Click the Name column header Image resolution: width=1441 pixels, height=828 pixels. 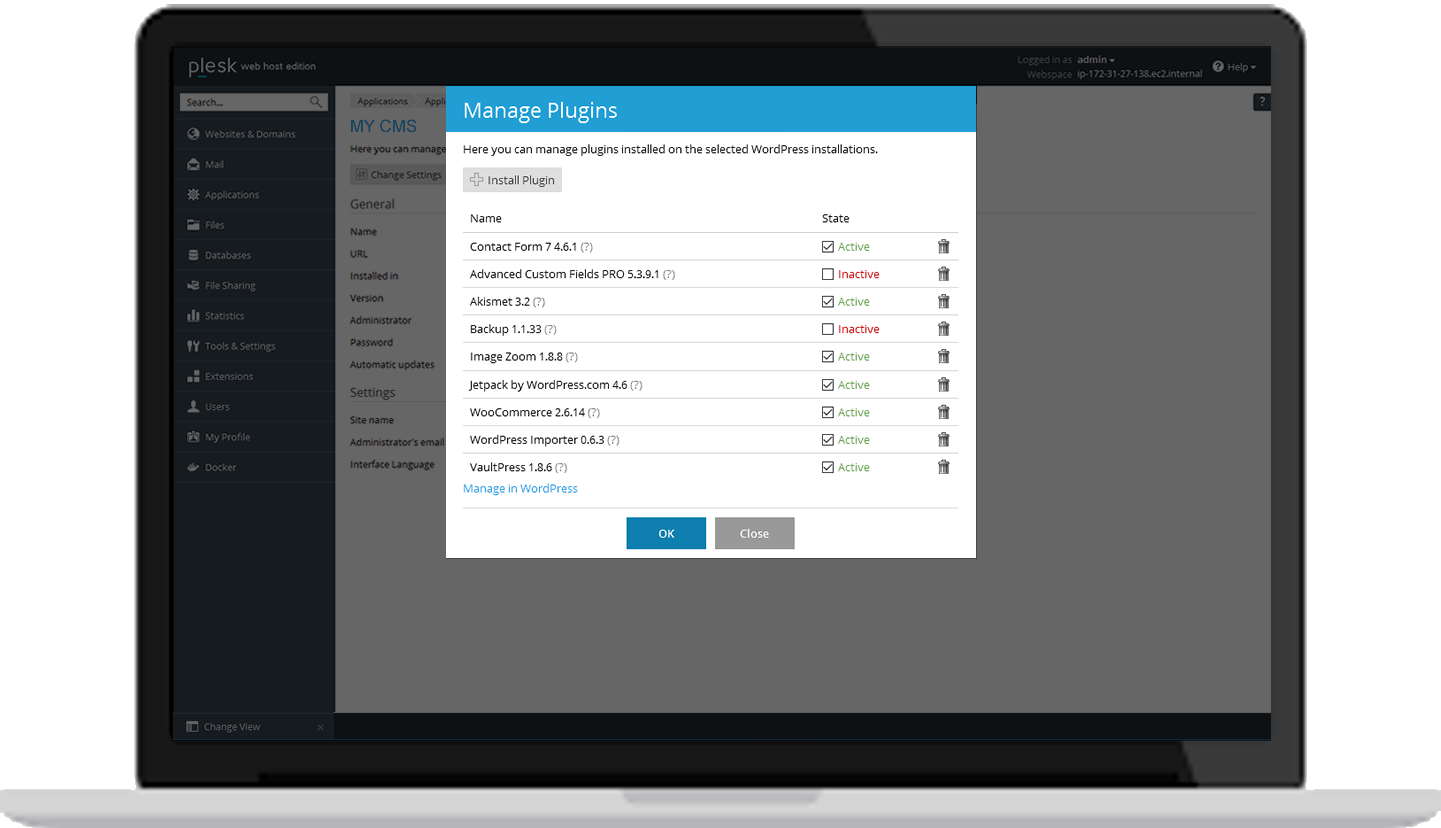[x=486, y=218]
